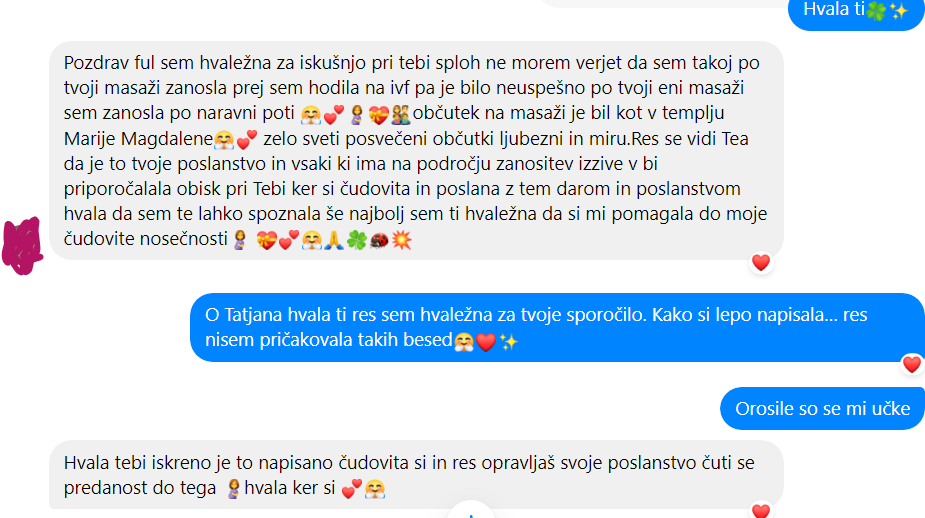Image resolution: width=925 pixels, height=518 pixels.
Task: Click the pink scribbled sender avatar
Action: tap(22, 246)
